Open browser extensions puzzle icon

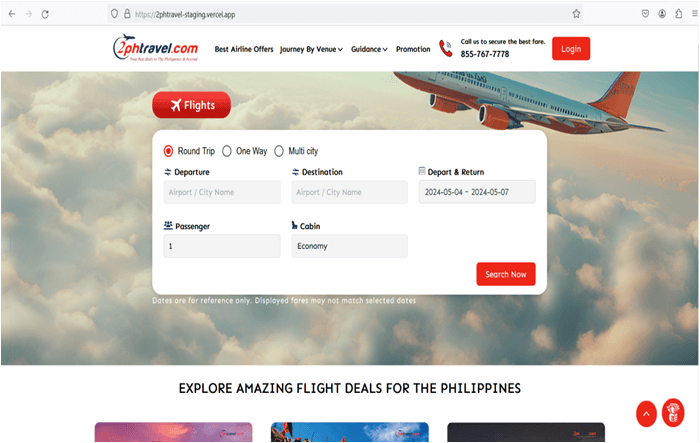pos(679,14)
